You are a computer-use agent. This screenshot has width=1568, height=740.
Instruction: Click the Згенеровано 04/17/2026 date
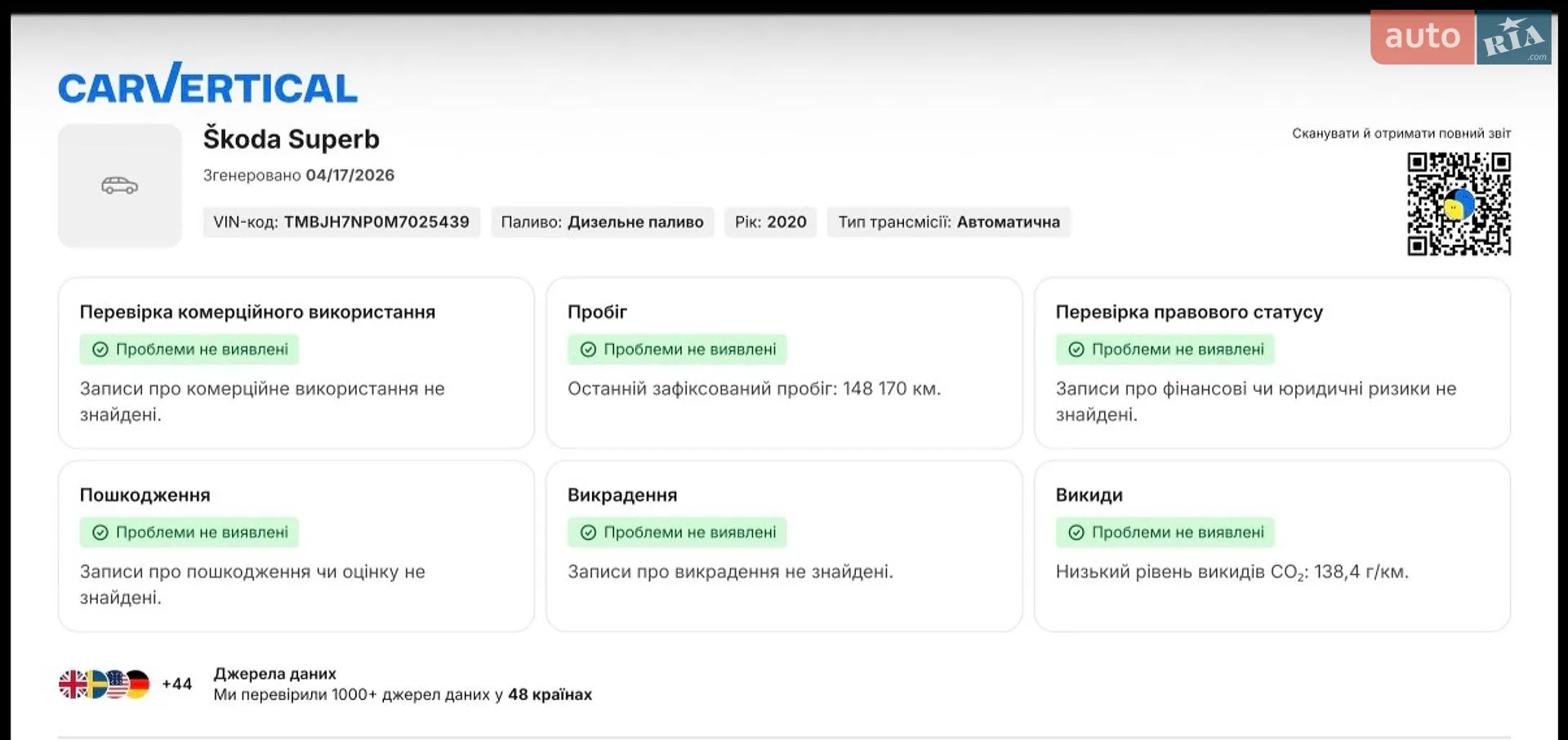[x=299, y=176]
